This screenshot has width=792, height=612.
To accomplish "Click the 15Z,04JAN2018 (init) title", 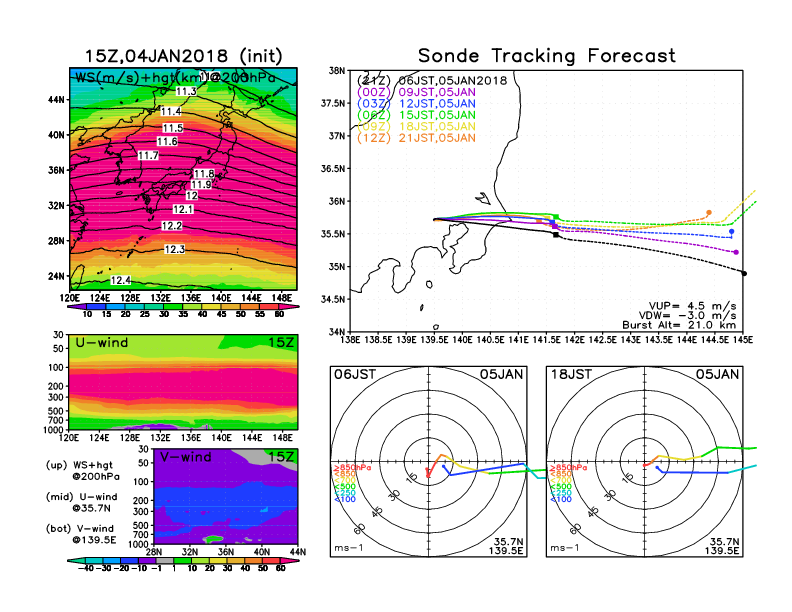I will click(183, 56).
